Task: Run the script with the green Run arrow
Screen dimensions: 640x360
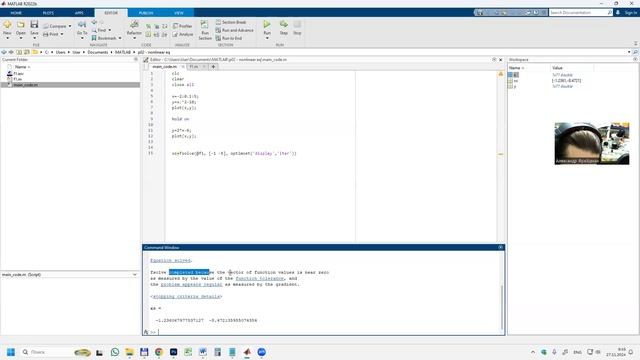Action: (267, 24)
